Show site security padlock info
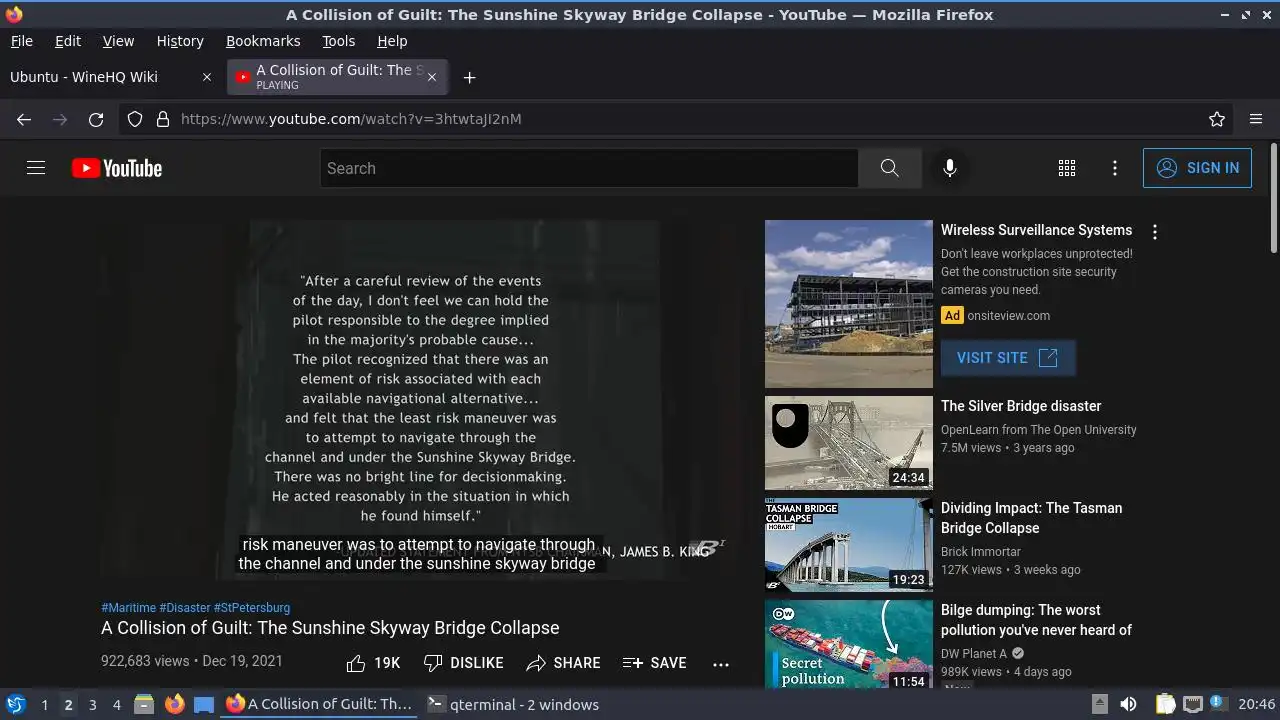 pyautogui.click(x=163, y=119)
